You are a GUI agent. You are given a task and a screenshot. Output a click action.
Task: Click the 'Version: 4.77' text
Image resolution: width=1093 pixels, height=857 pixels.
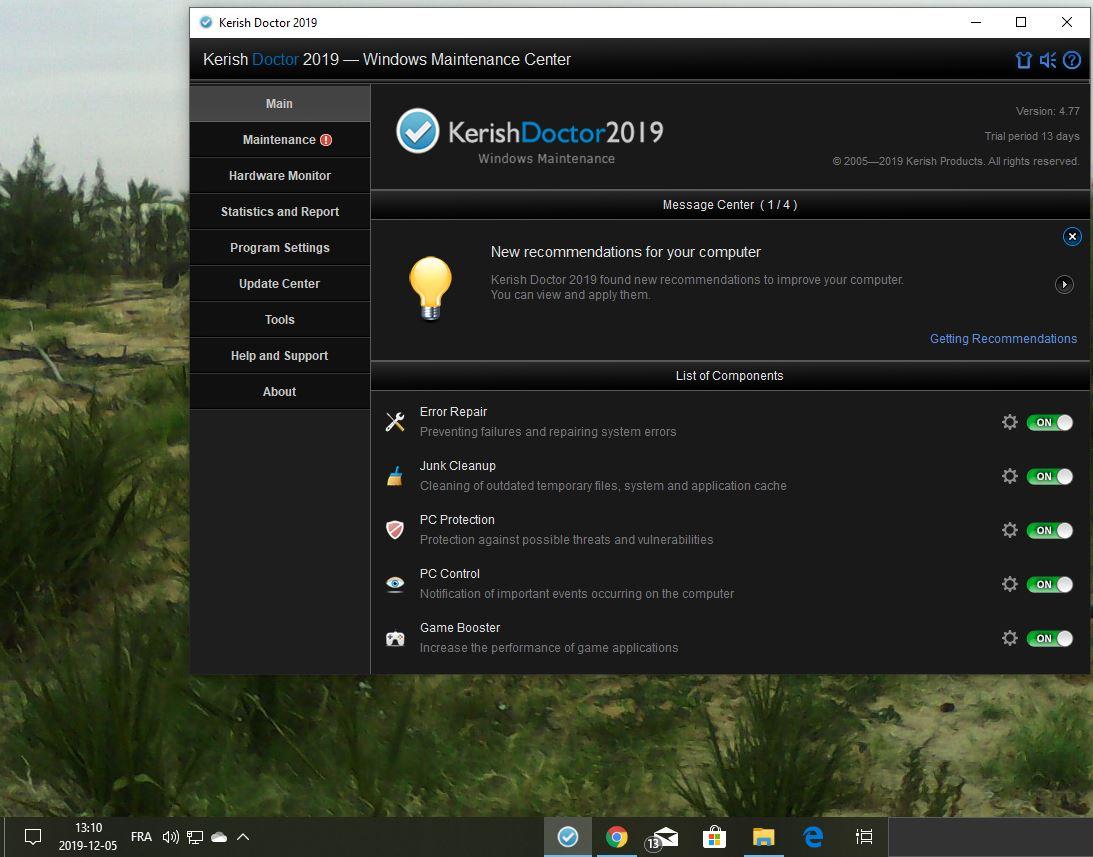click(1048, 111)
